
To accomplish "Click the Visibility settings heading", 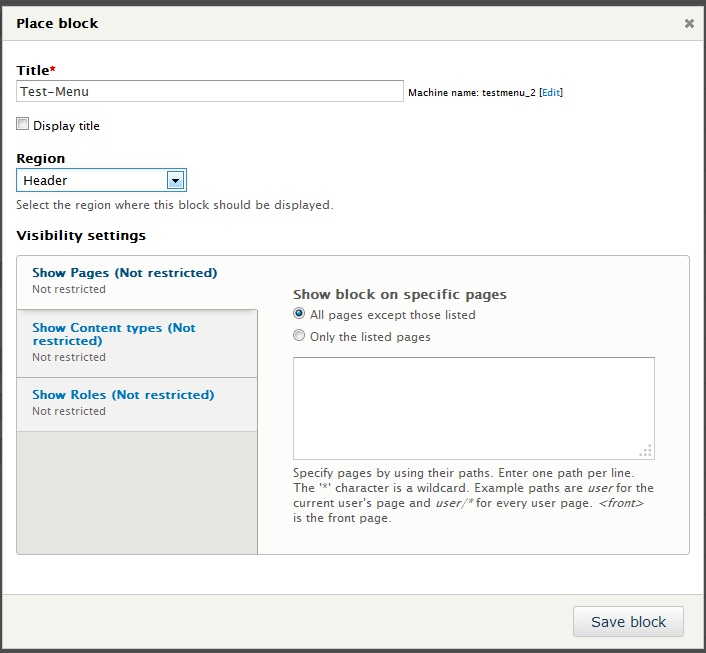I will pyautogui.click(x=81, y=236).
